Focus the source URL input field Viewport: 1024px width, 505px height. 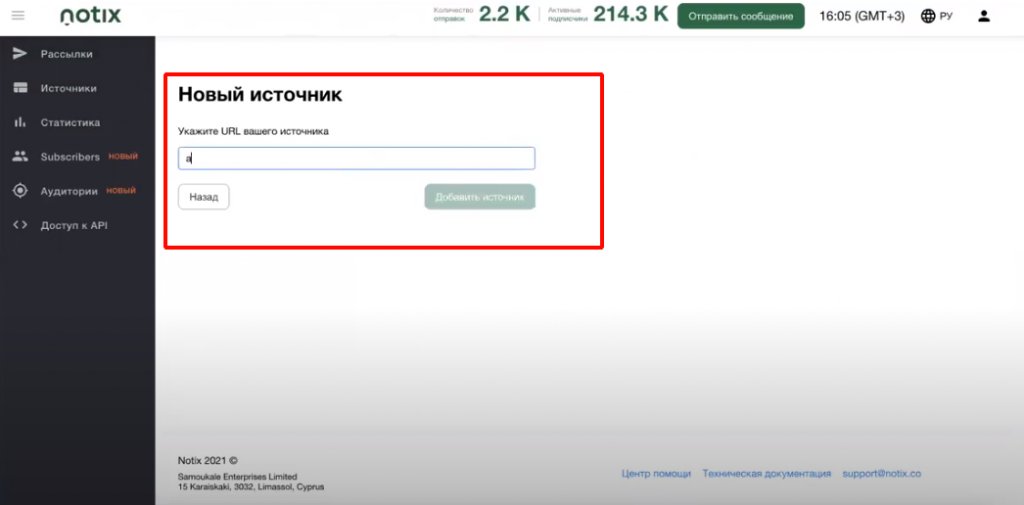point(357,158)
